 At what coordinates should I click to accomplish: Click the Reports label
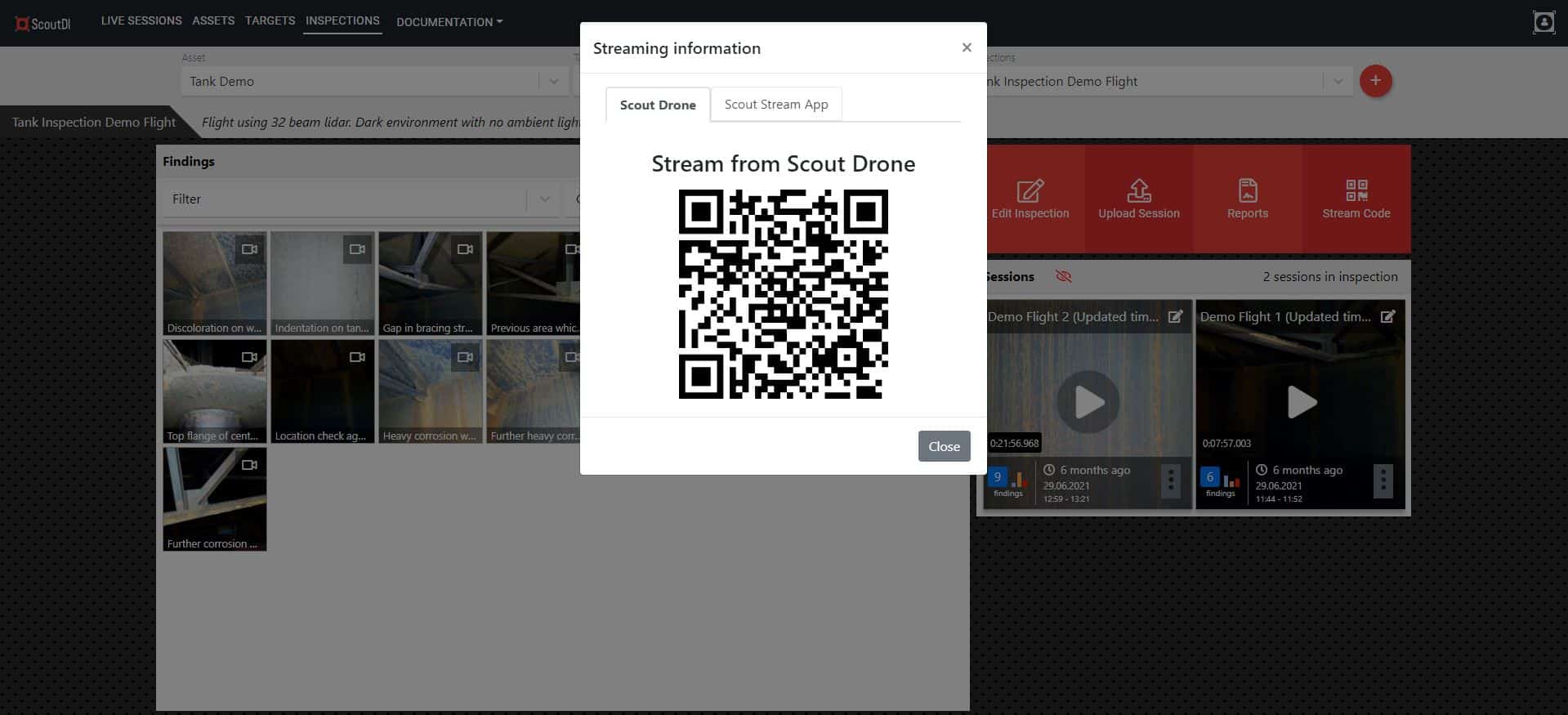coord(1248,213)
